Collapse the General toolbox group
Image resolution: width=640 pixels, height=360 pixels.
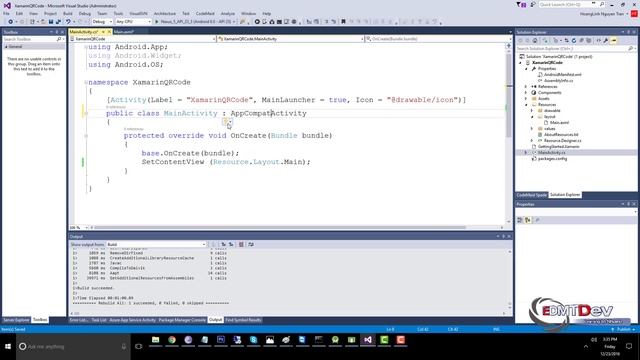pos(6,47)
